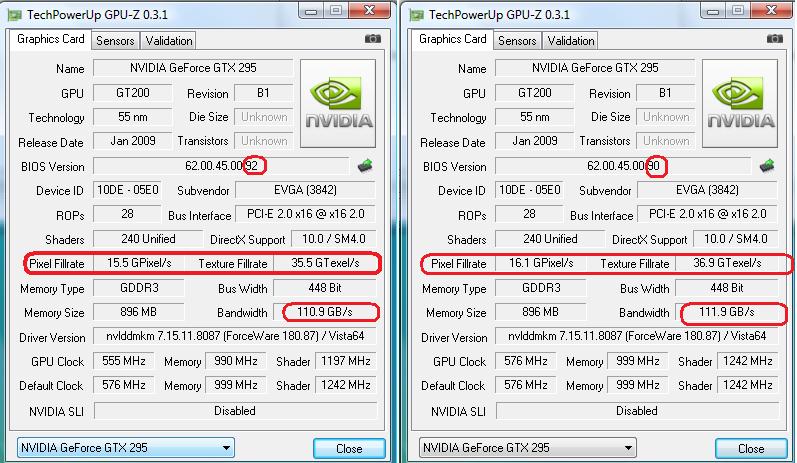Select Graphics Card tab in right window
Viewport: 797px width, 463px height.
point(452,39)
